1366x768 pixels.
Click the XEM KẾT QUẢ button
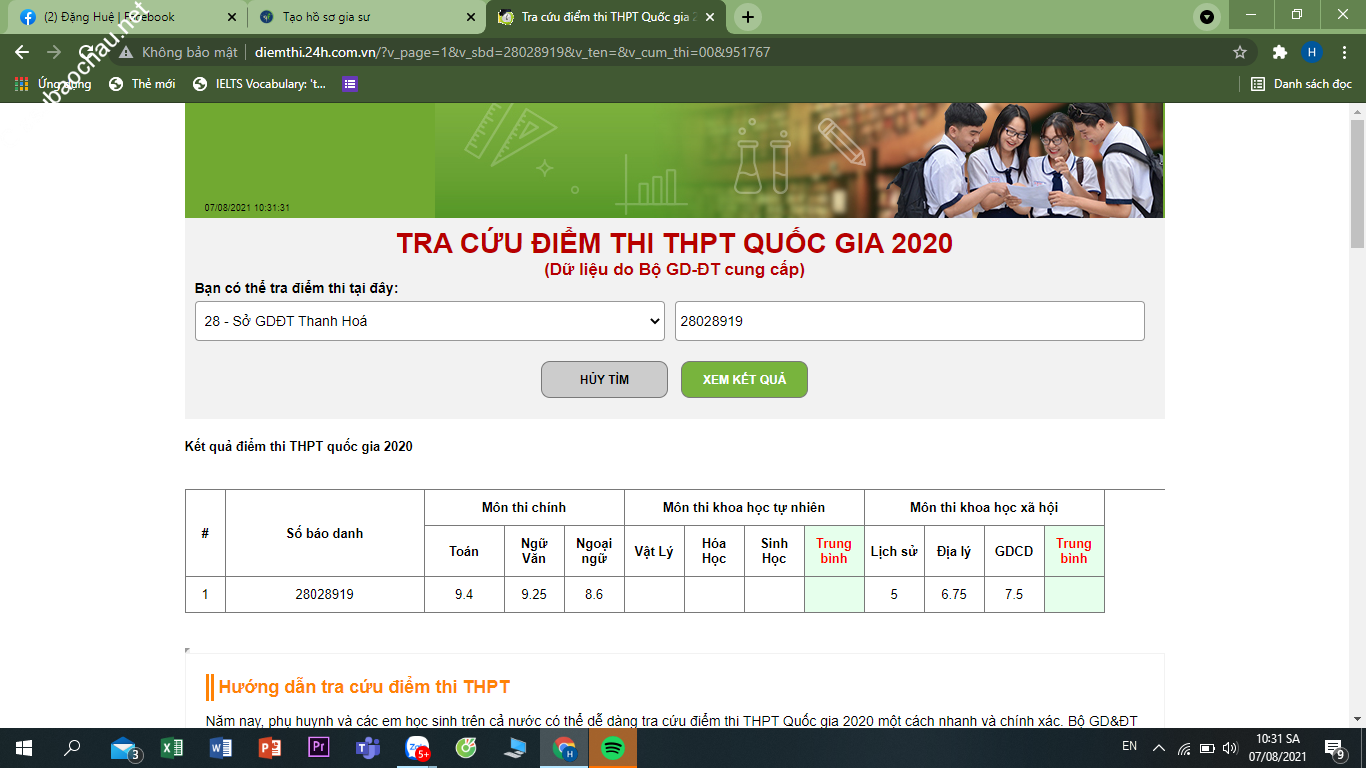pyautogui.click(x=744, y=380)
